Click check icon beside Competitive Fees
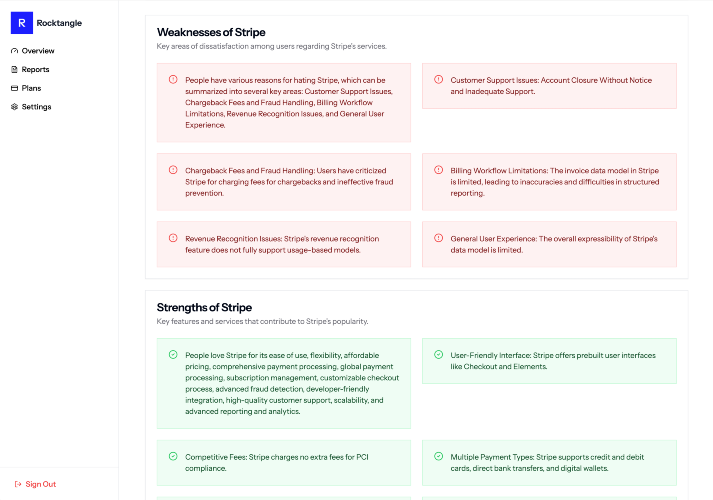Screen dimensions: 713x500 tap(173, 456)
